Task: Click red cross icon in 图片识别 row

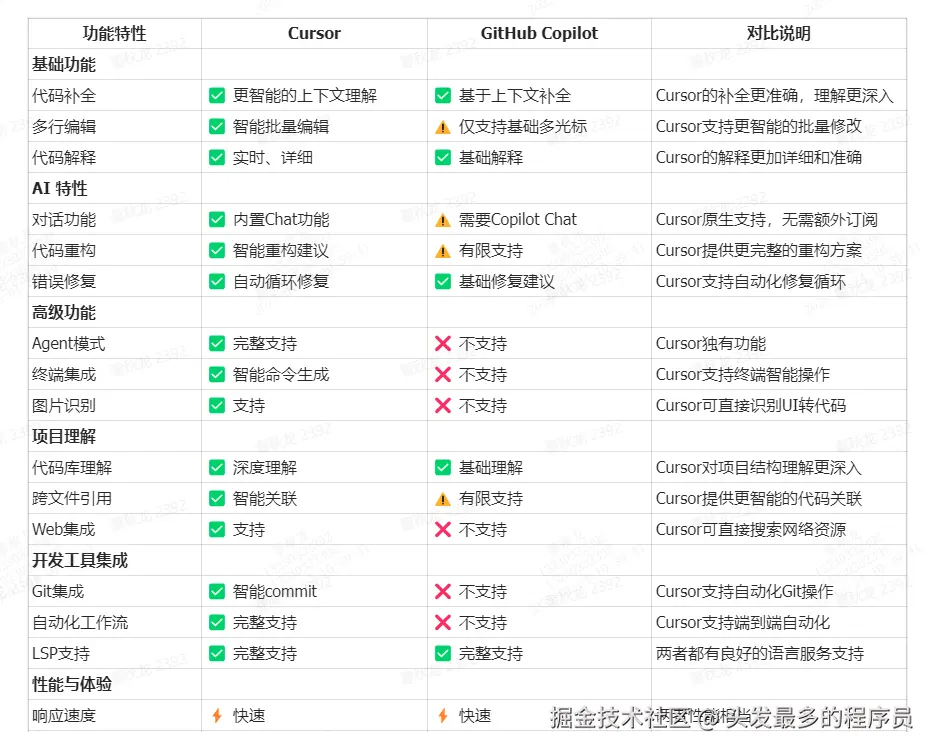Action: (x=443, y=406)
